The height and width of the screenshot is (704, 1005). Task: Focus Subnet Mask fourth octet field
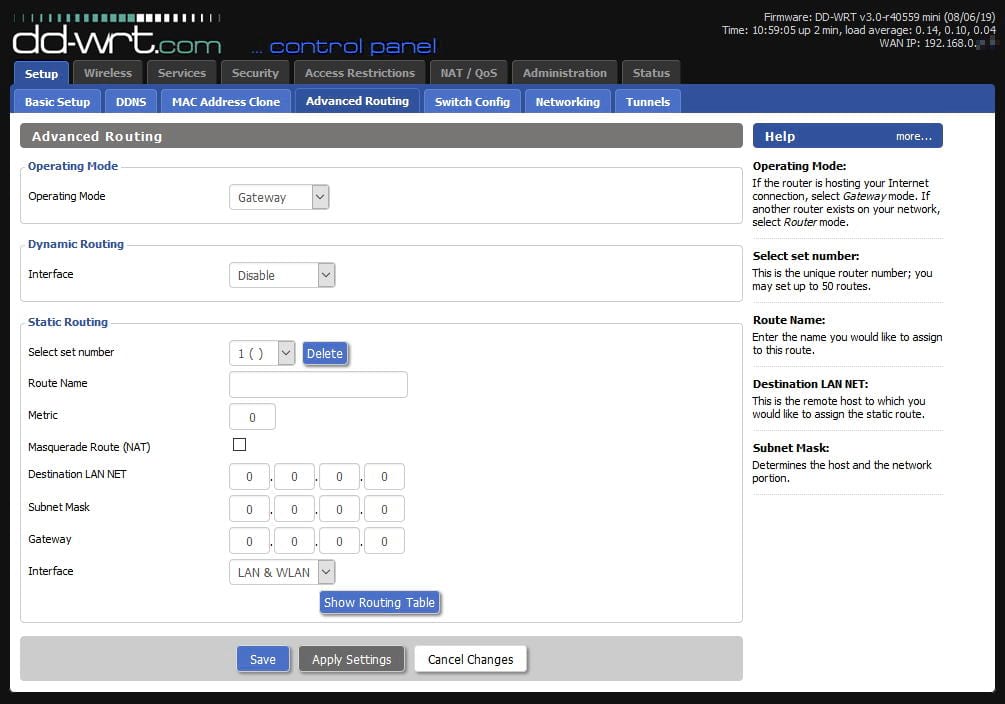(x=384, y=509)
